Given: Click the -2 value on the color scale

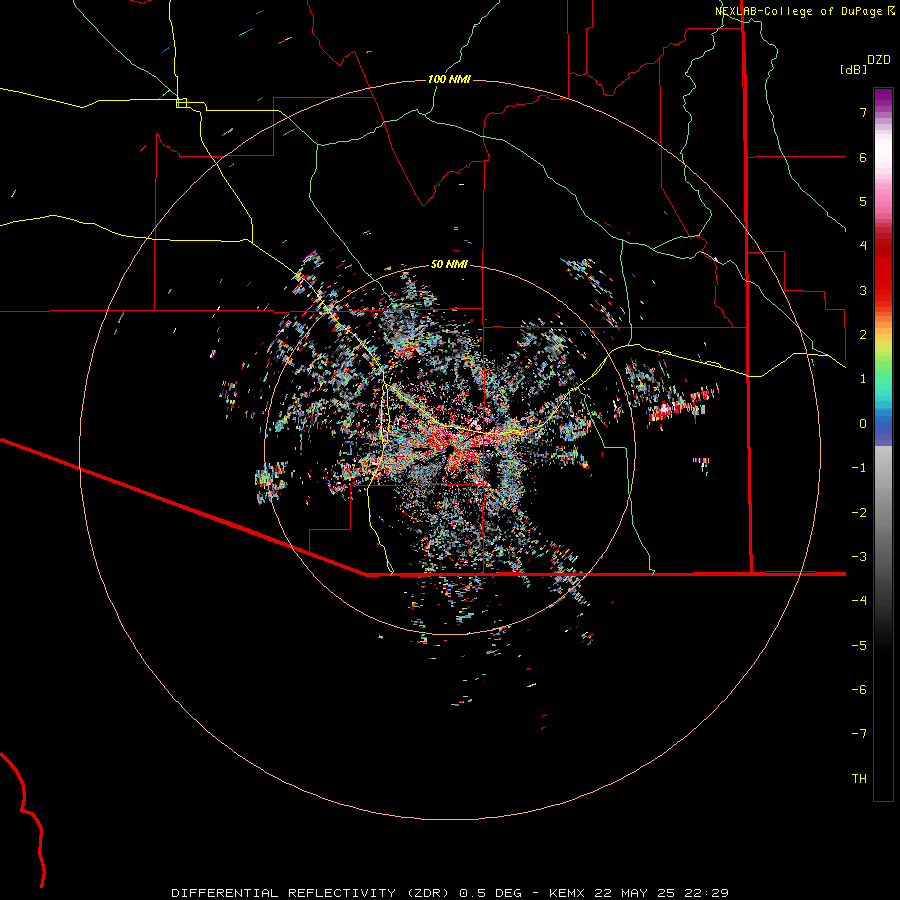Looking at the screenshot, I should point(859,513).
